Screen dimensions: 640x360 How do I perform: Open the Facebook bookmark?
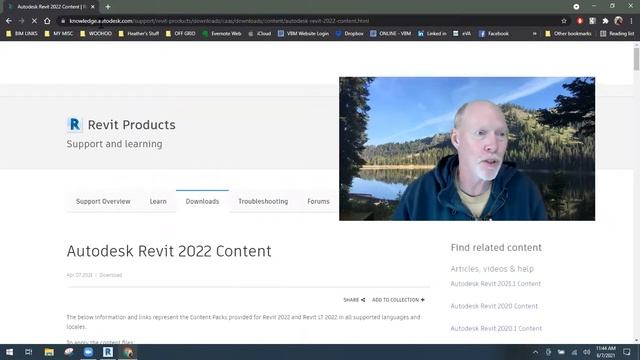(493, 33)
